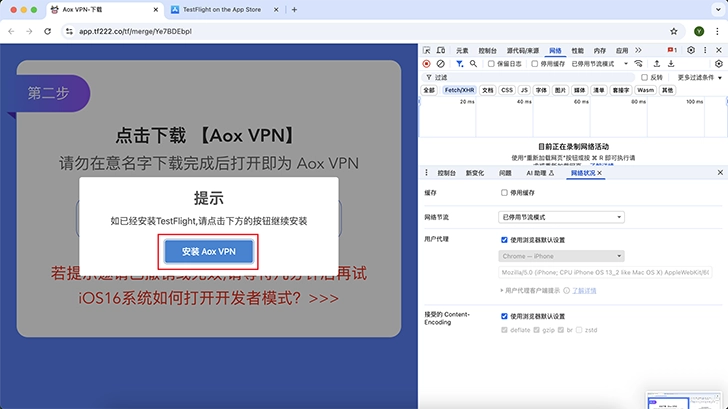Switch to 性能 tab

point(578,51)
